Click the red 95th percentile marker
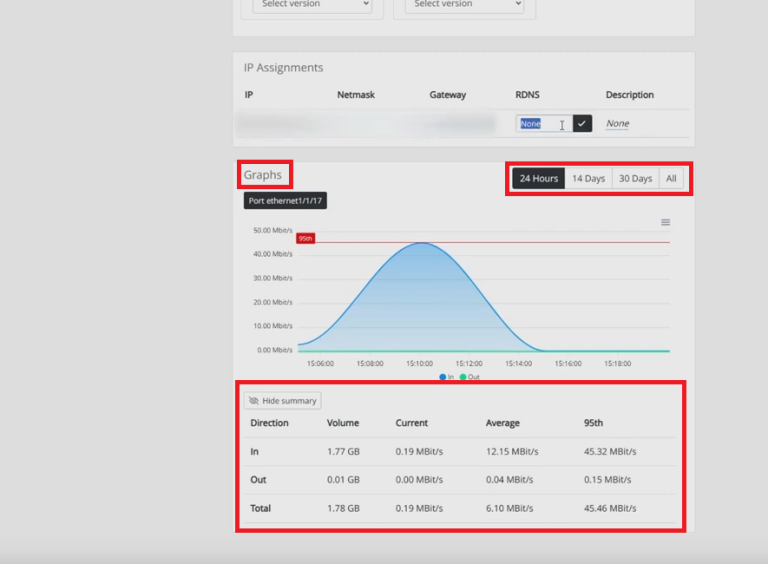This screenshot has height=564, width=768. point(305,238)
